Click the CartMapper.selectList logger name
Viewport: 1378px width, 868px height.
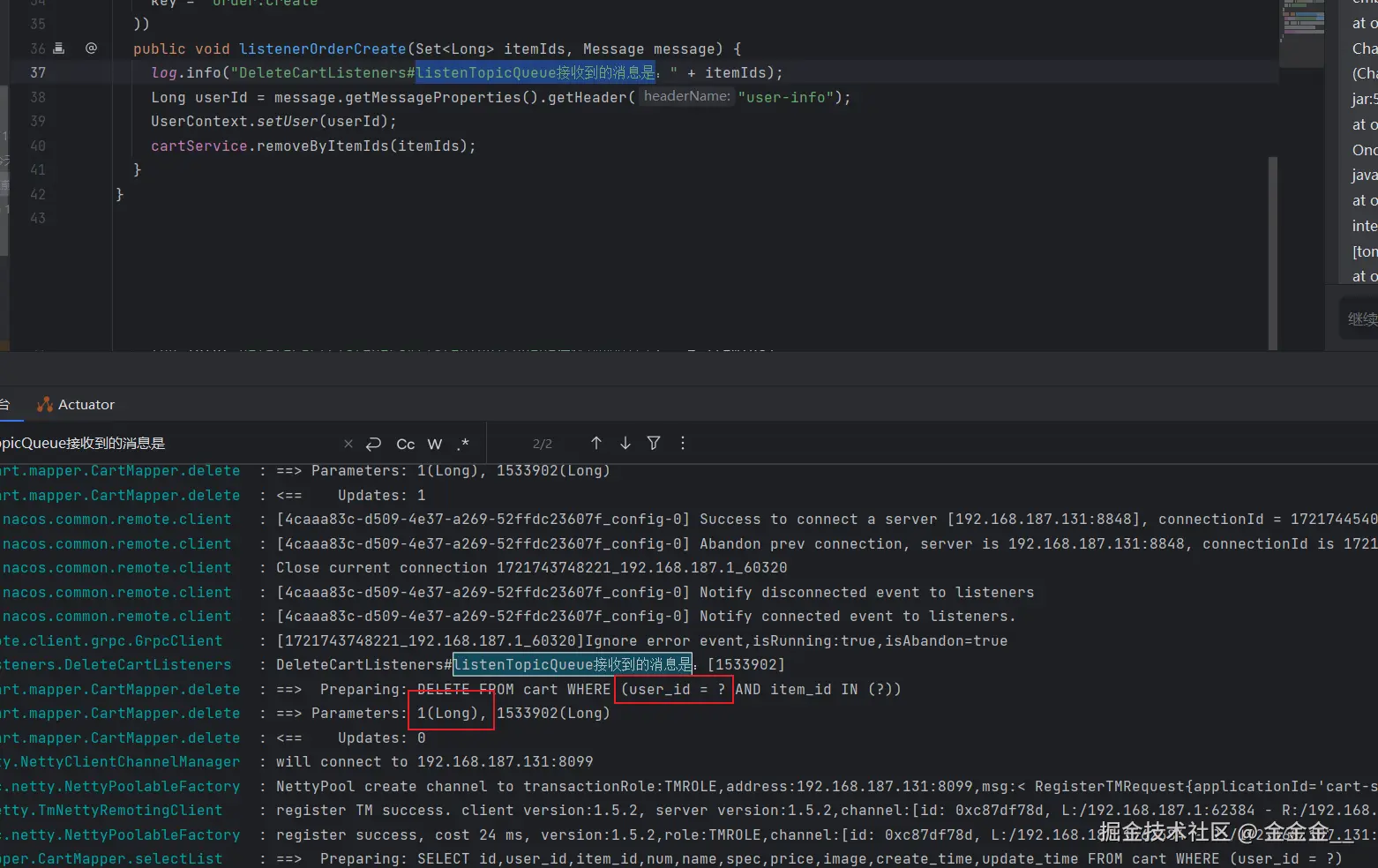[111, 858]
